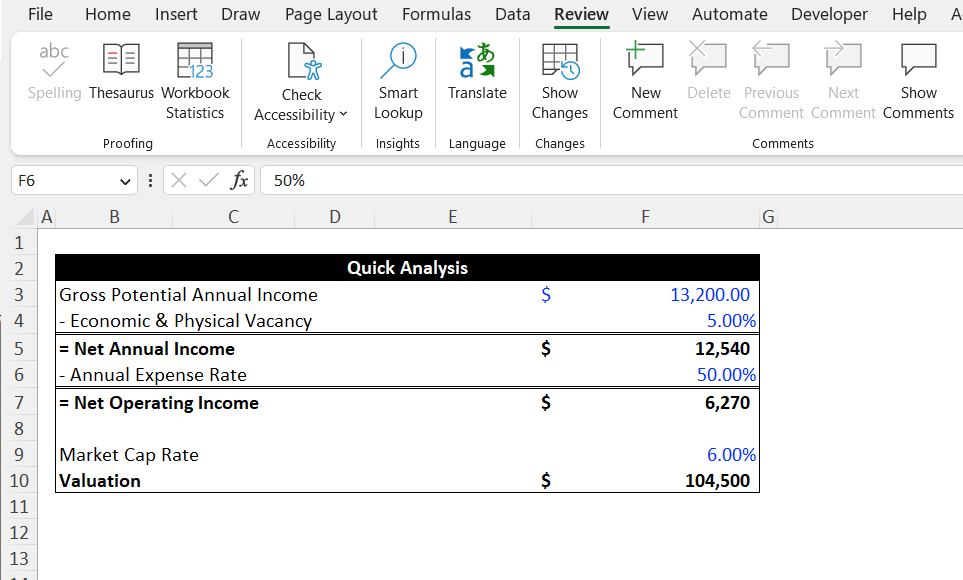The image size is (963, 580).
Task: Select row 1 header
Action: tap(19, 243)
